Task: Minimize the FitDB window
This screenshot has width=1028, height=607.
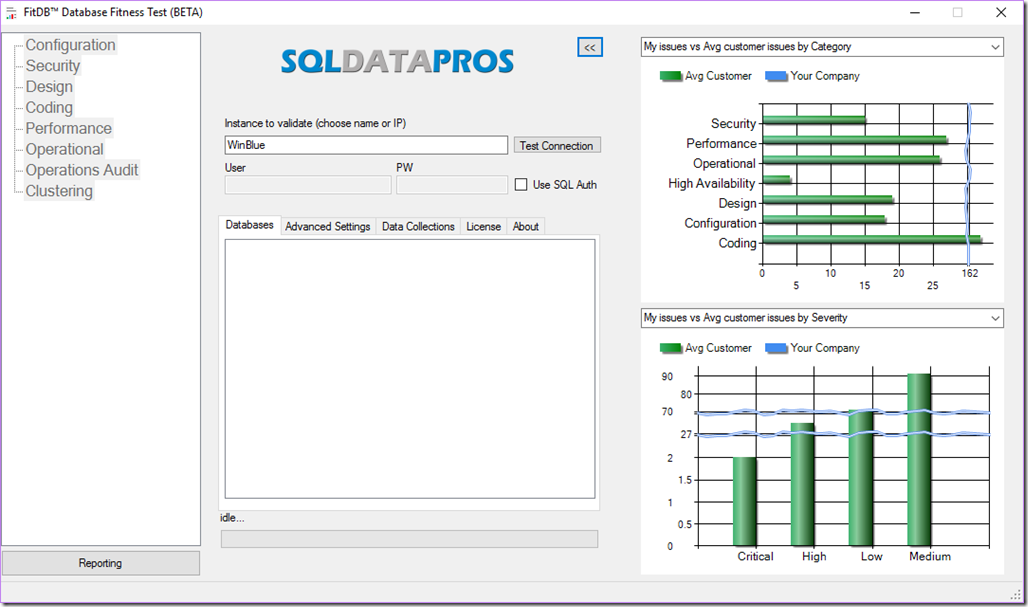Action: (915, 12)
